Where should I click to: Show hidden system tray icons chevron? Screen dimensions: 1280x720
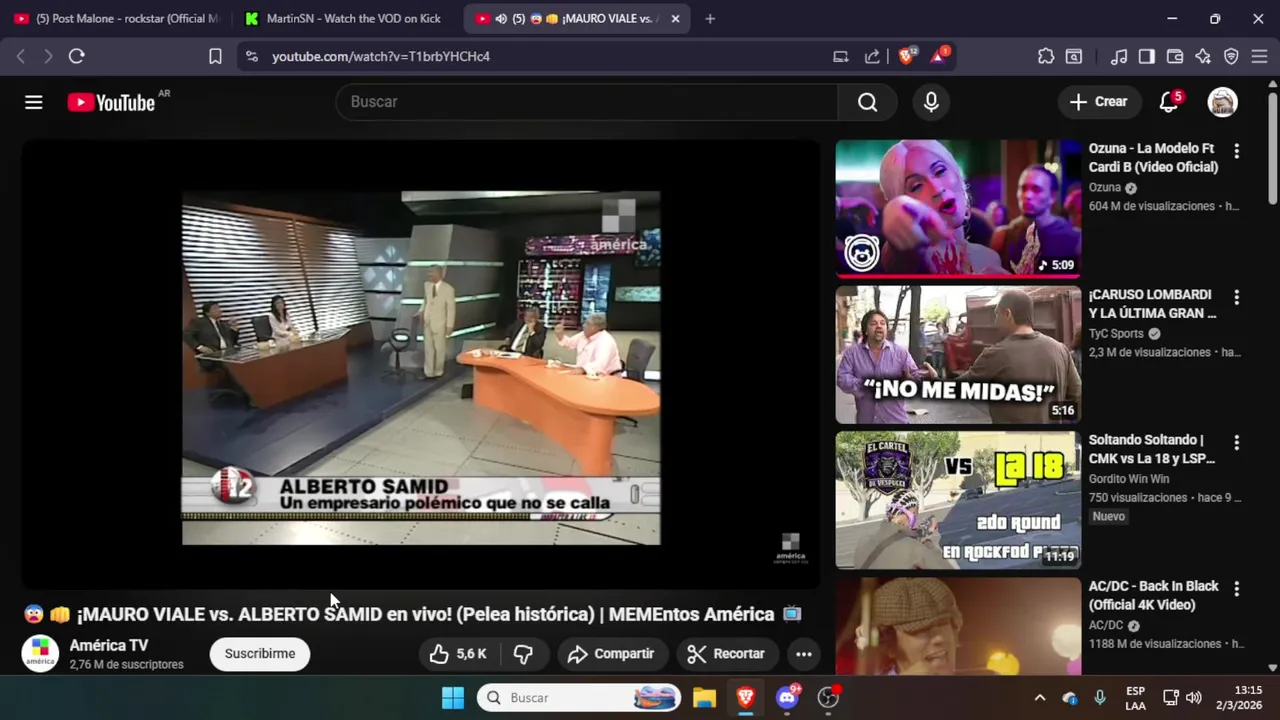click(1040, 698)
